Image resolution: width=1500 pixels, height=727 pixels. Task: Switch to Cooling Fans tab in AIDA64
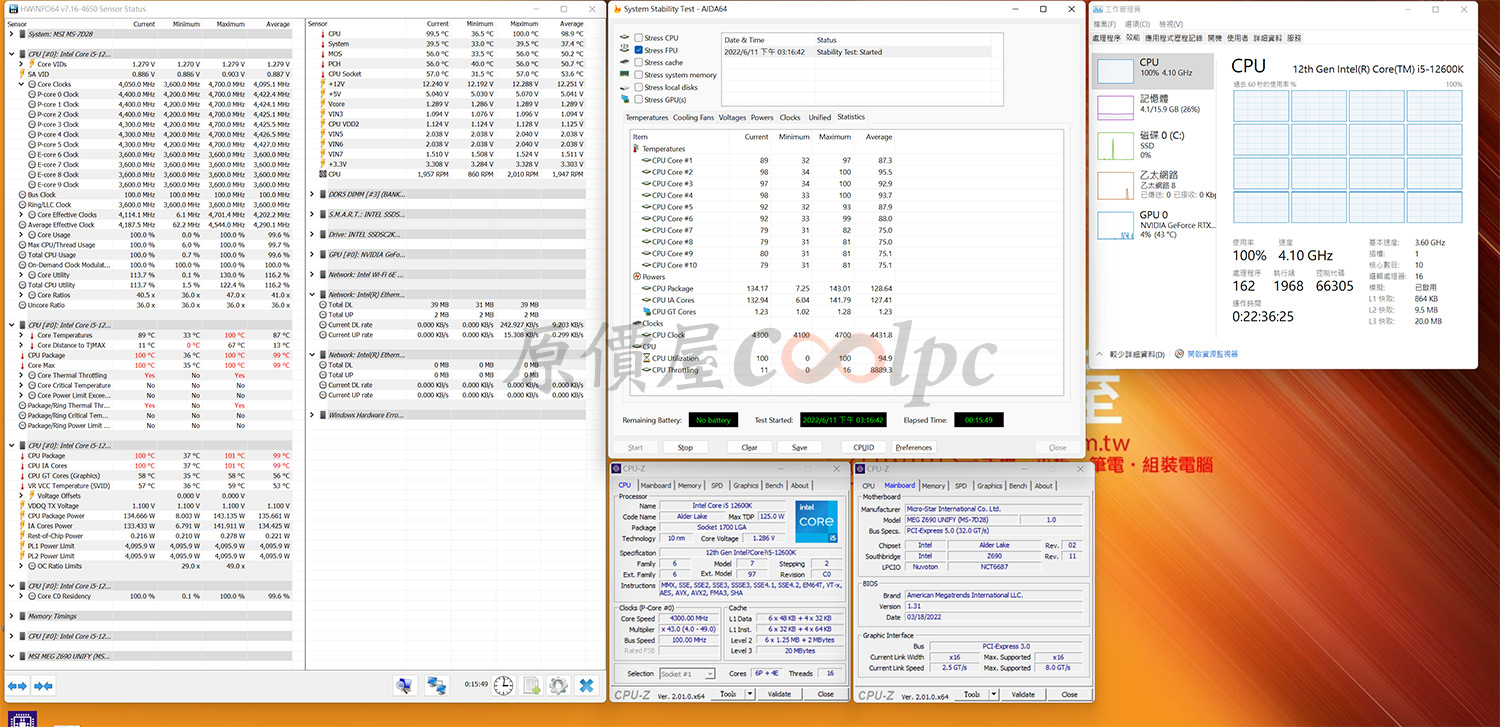[693, 117]
